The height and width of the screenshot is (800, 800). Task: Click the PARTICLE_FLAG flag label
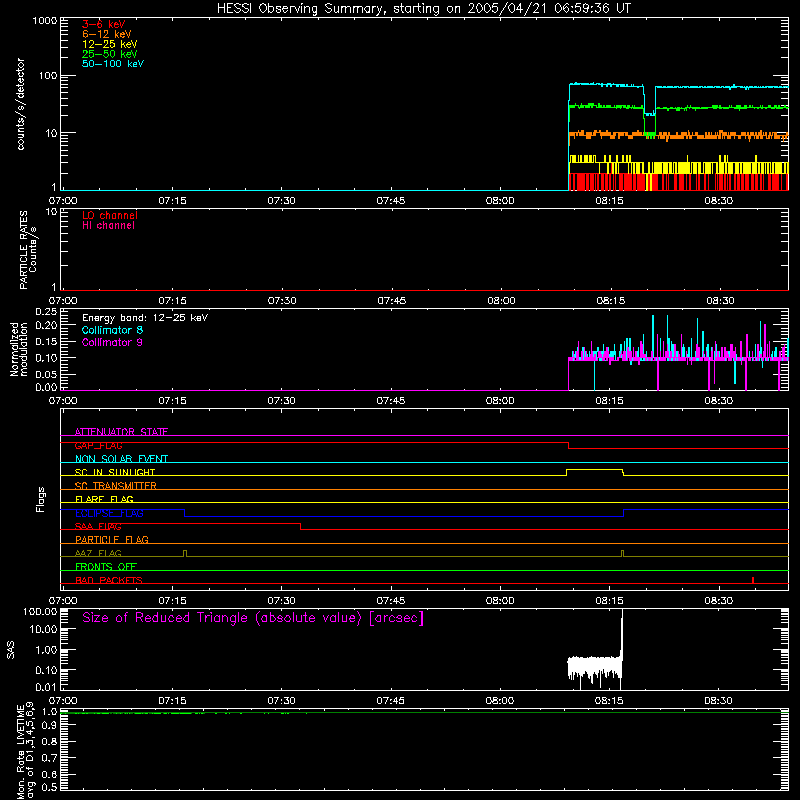click(x=112, y=539)
